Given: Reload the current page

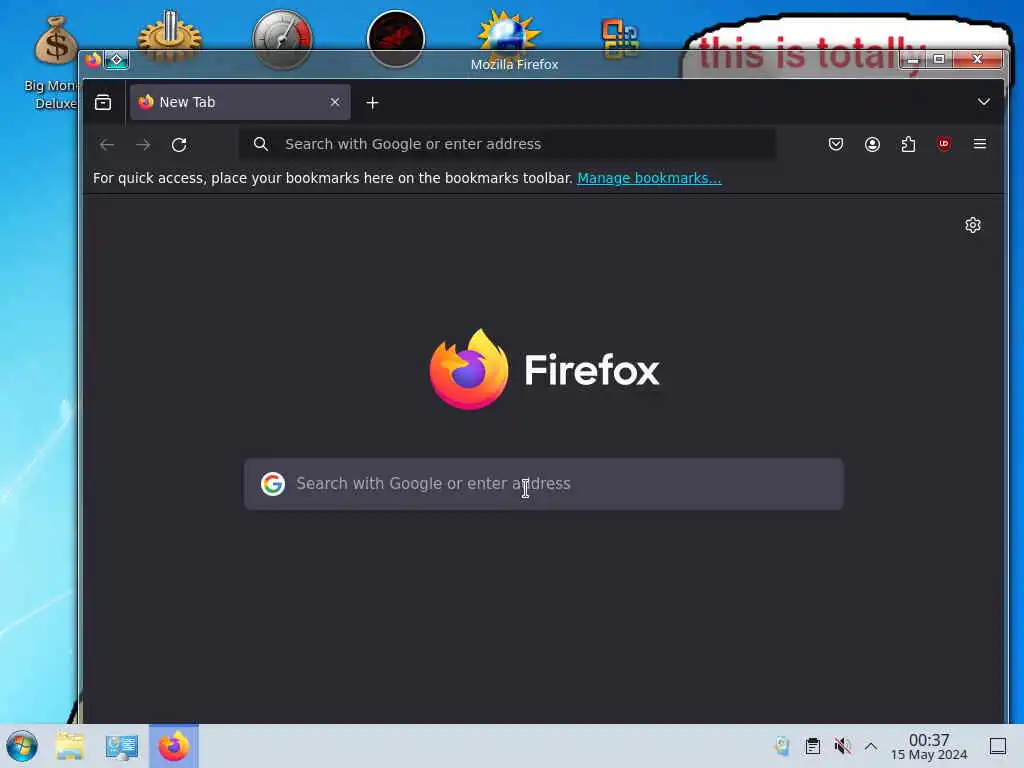Looking at the screenshot, I should (179, 144).
